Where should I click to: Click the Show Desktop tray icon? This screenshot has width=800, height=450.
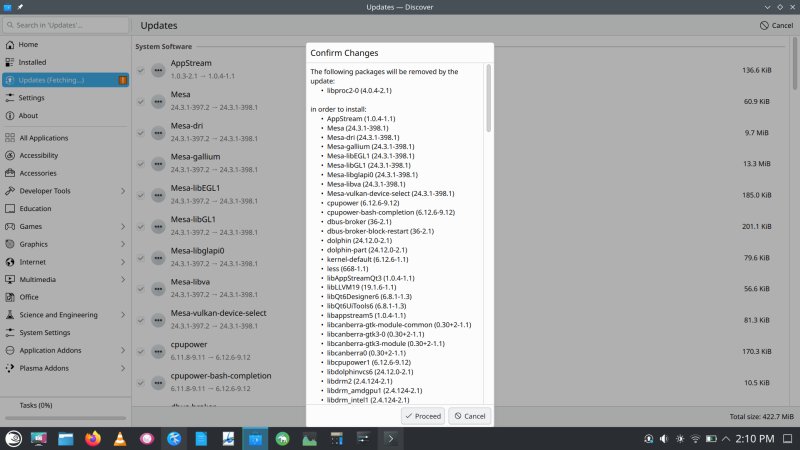point(787,439)
